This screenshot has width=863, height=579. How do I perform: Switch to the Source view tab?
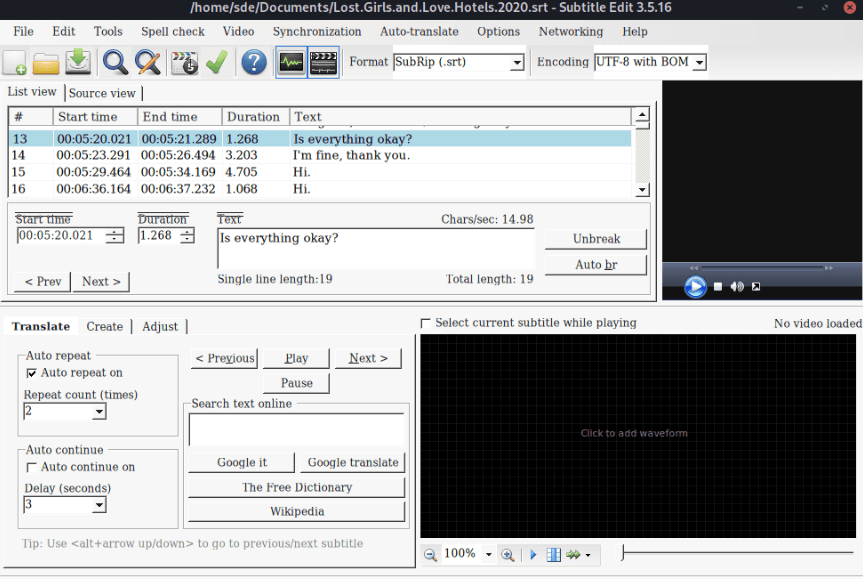(102, 93)
